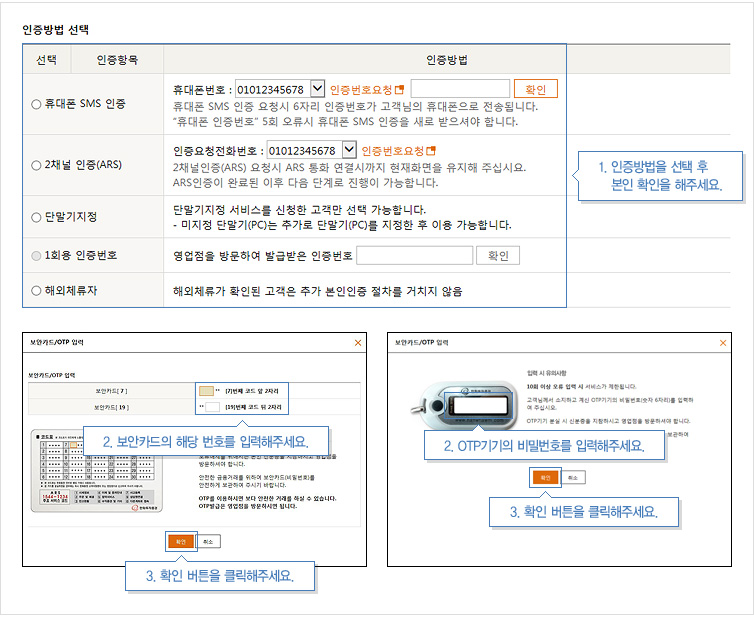This screenshot has width=754, height=619.
Task: Select the 해외체류자 radio option
Action: click(37, 291)
